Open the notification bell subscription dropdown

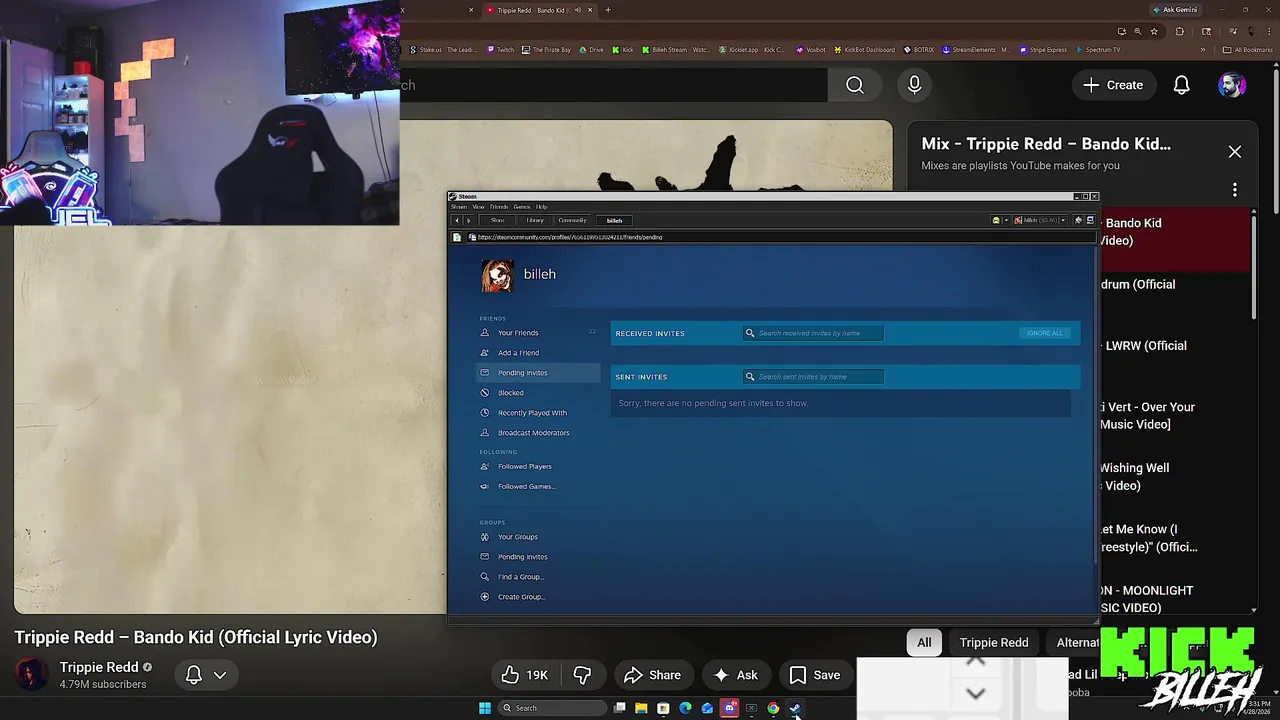tap(206, 675)
